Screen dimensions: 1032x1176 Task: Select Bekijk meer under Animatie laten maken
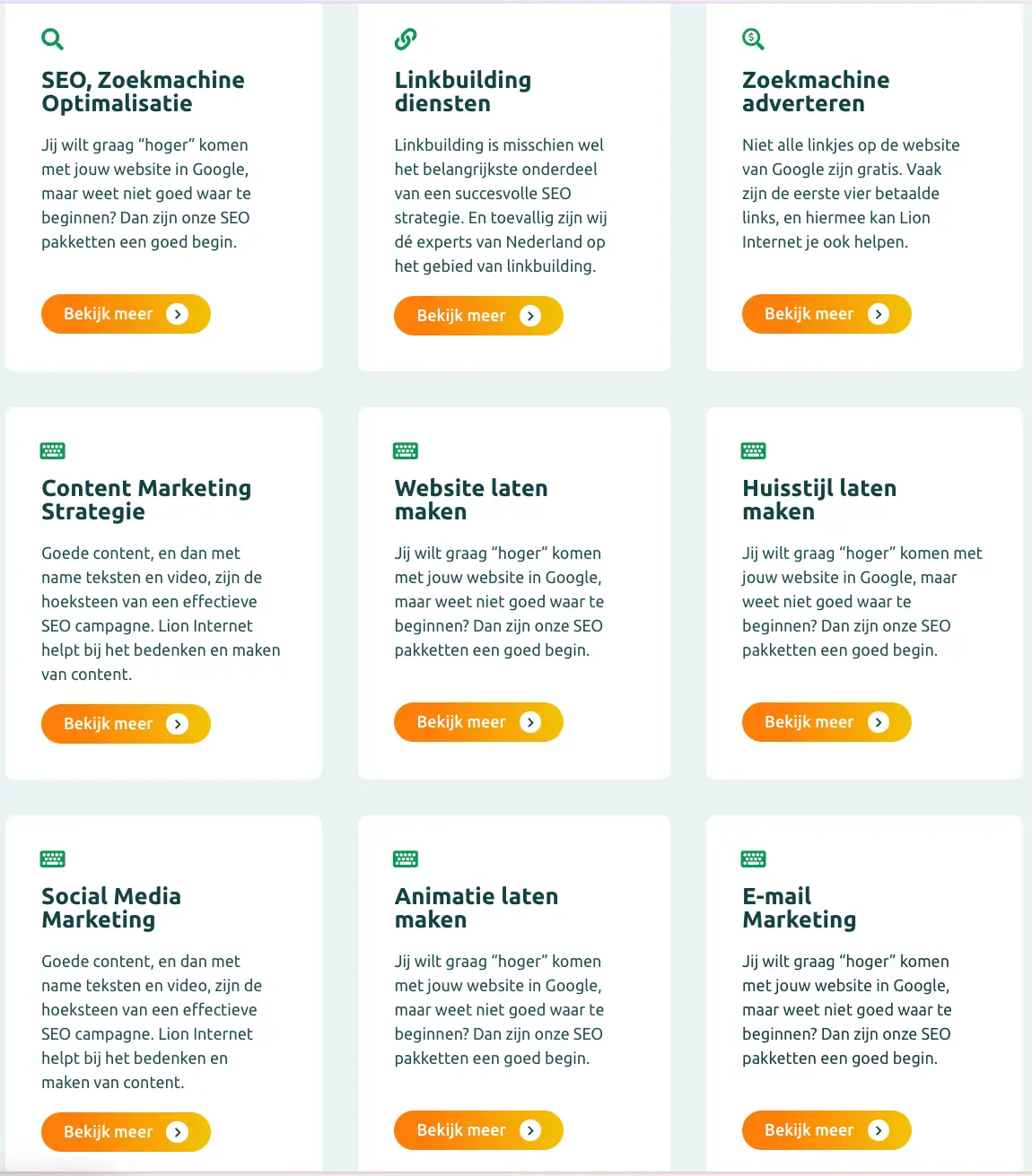pos(478,1130)
